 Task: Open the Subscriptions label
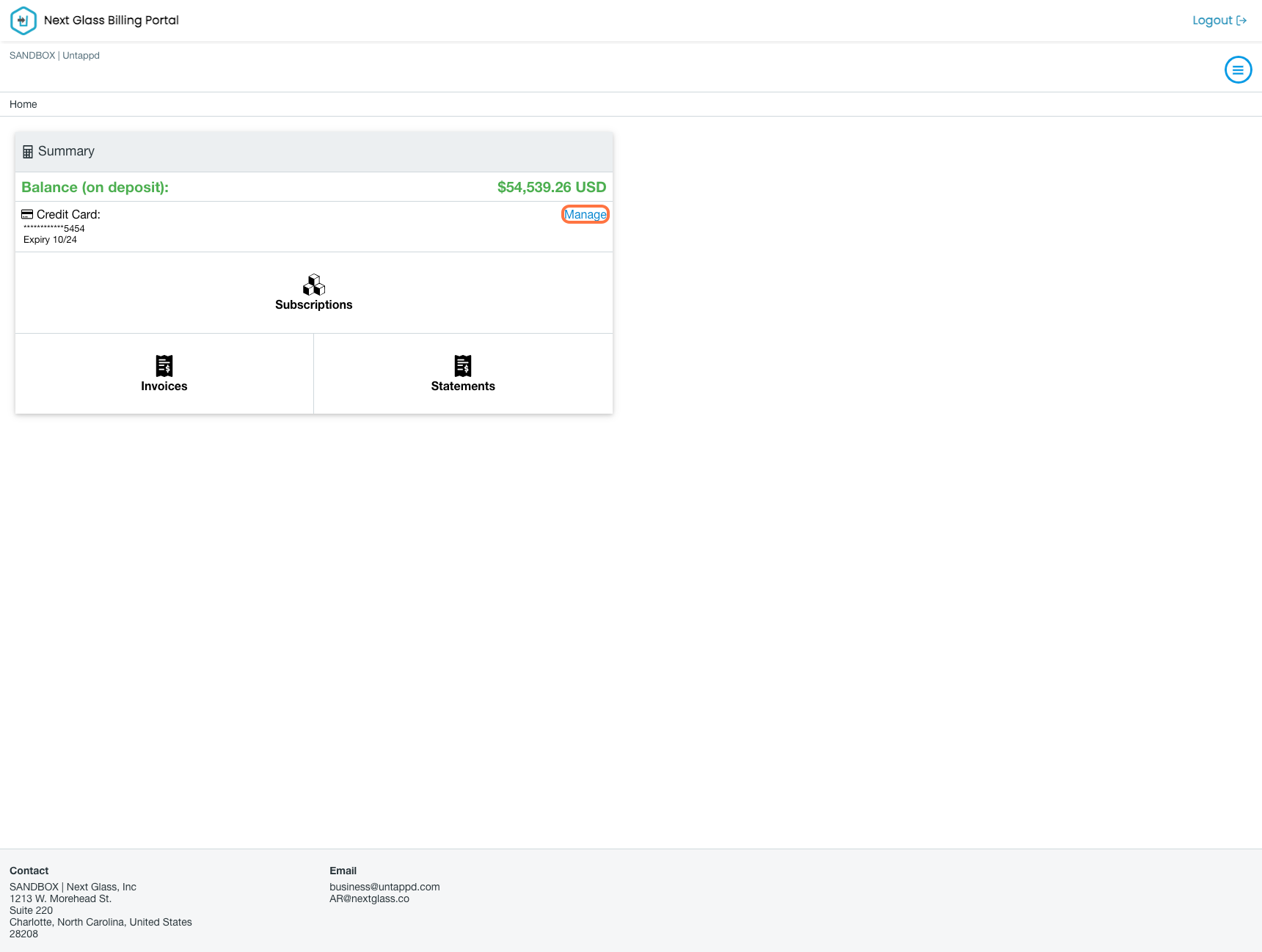coord(313,305)
